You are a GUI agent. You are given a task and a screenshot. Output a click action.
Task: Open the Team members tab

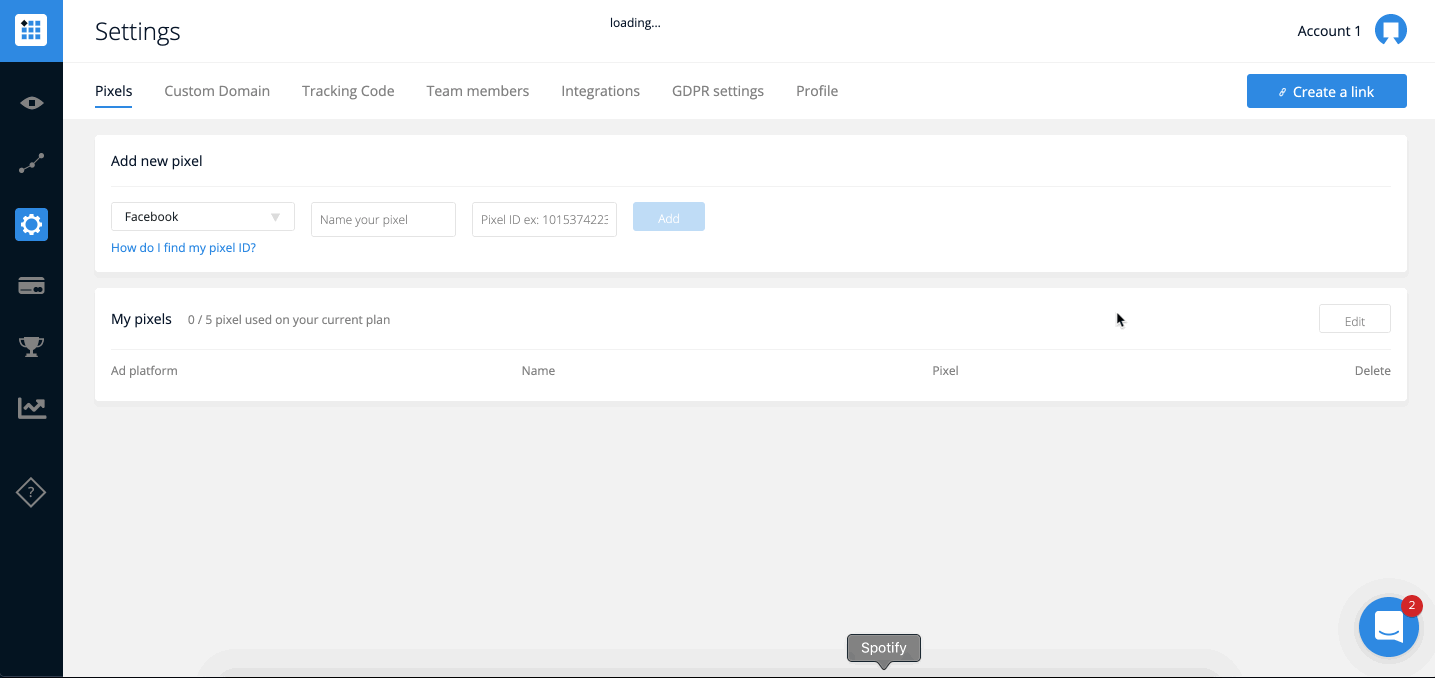click(x=477, y=91)
